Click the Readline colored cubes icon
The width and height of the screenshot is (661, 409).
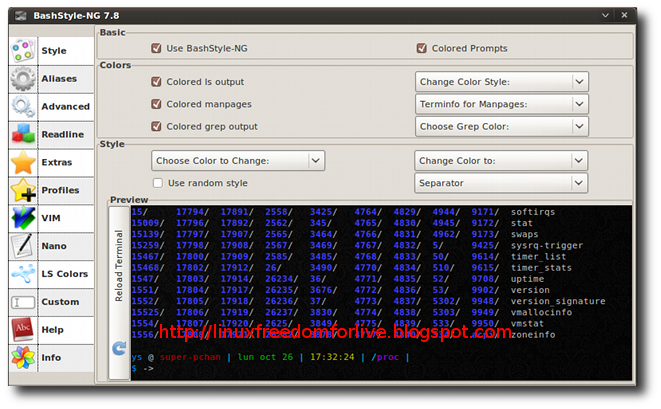[23, 134]
